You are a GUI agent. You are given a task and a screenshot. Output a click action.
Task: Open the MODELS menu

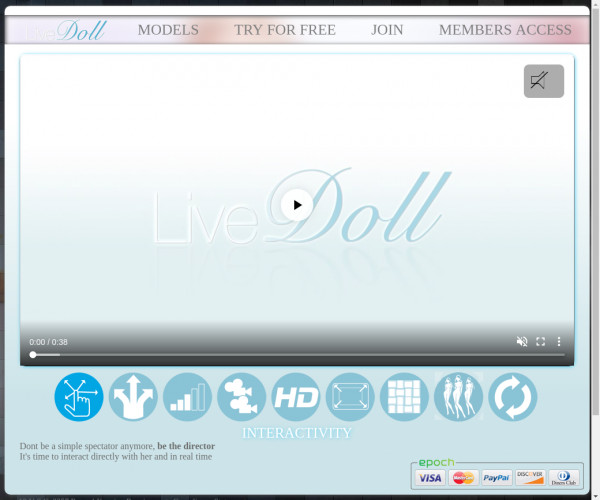[168, 30]
